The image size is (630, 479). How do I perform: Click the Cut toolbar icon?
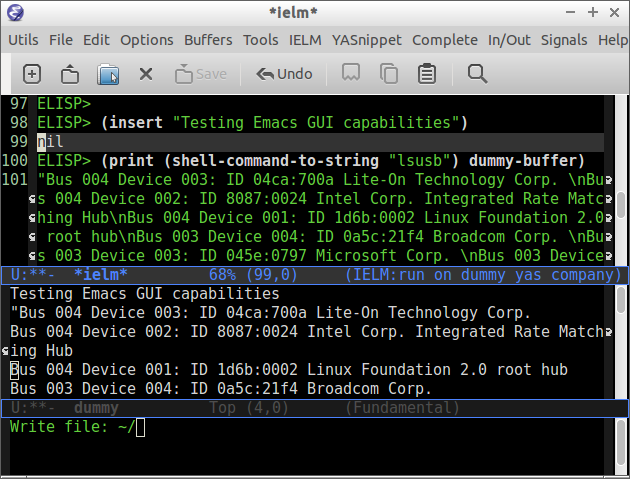click(x=351, y=73)
